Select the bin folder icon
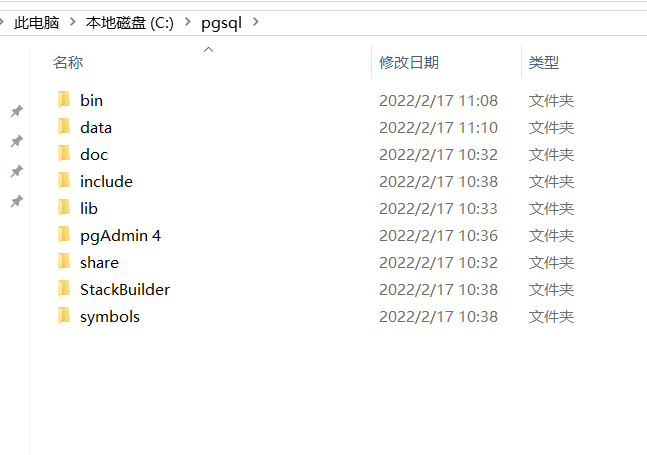This screenshot has width=647, height=455. click(x=64, y=100)
